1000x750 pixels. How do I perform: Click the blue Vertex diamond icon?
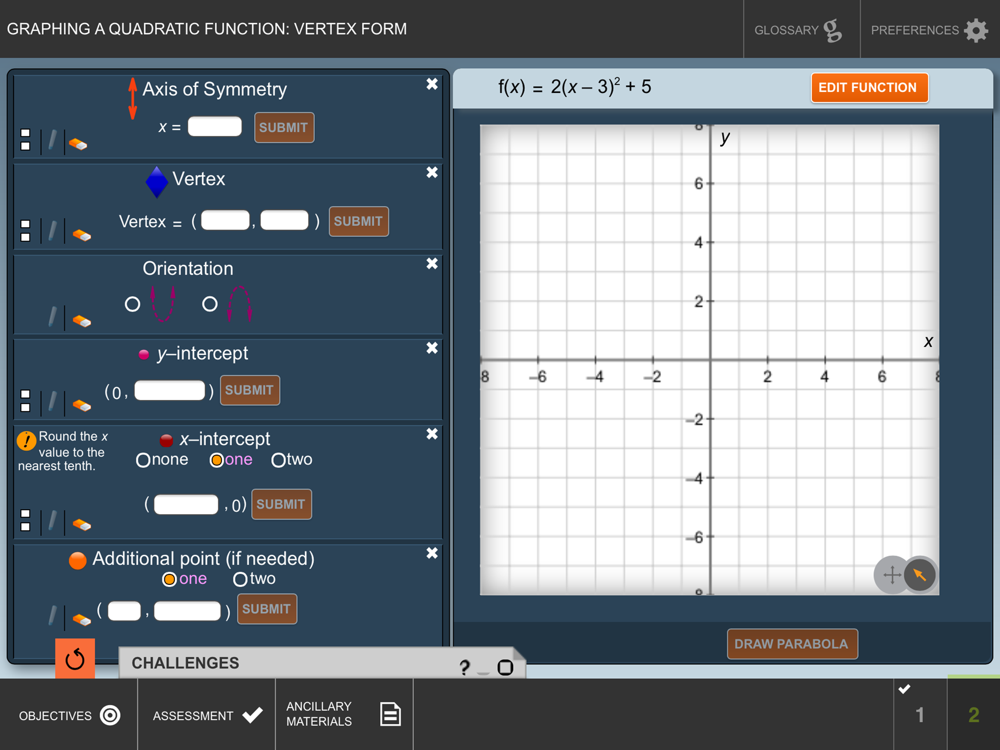[156, 182]
